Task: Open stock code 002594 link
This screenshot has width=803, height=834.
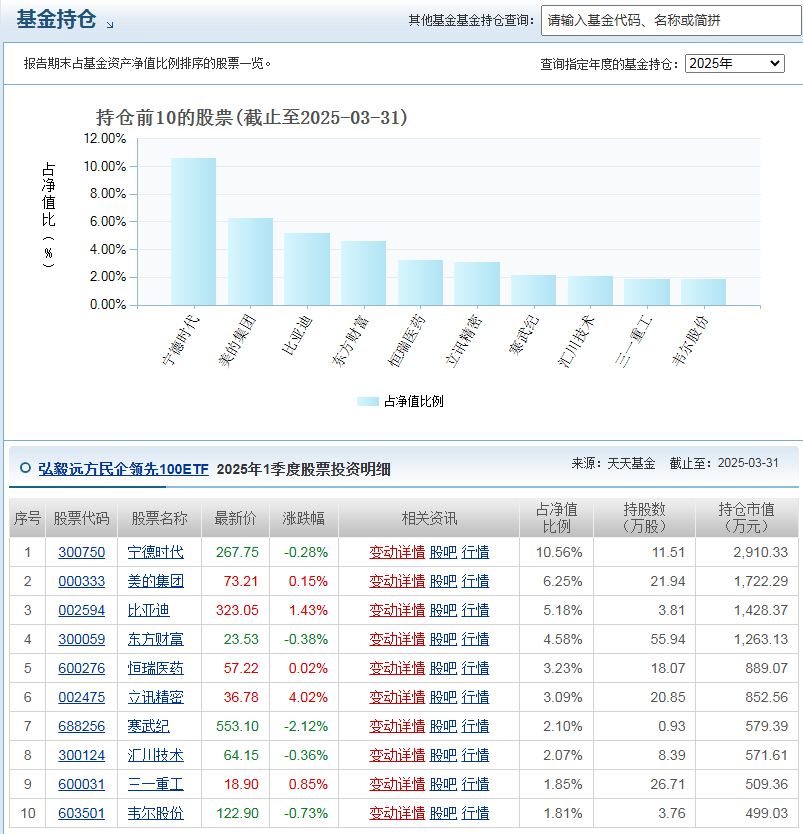Action: [x=81, y=610]
